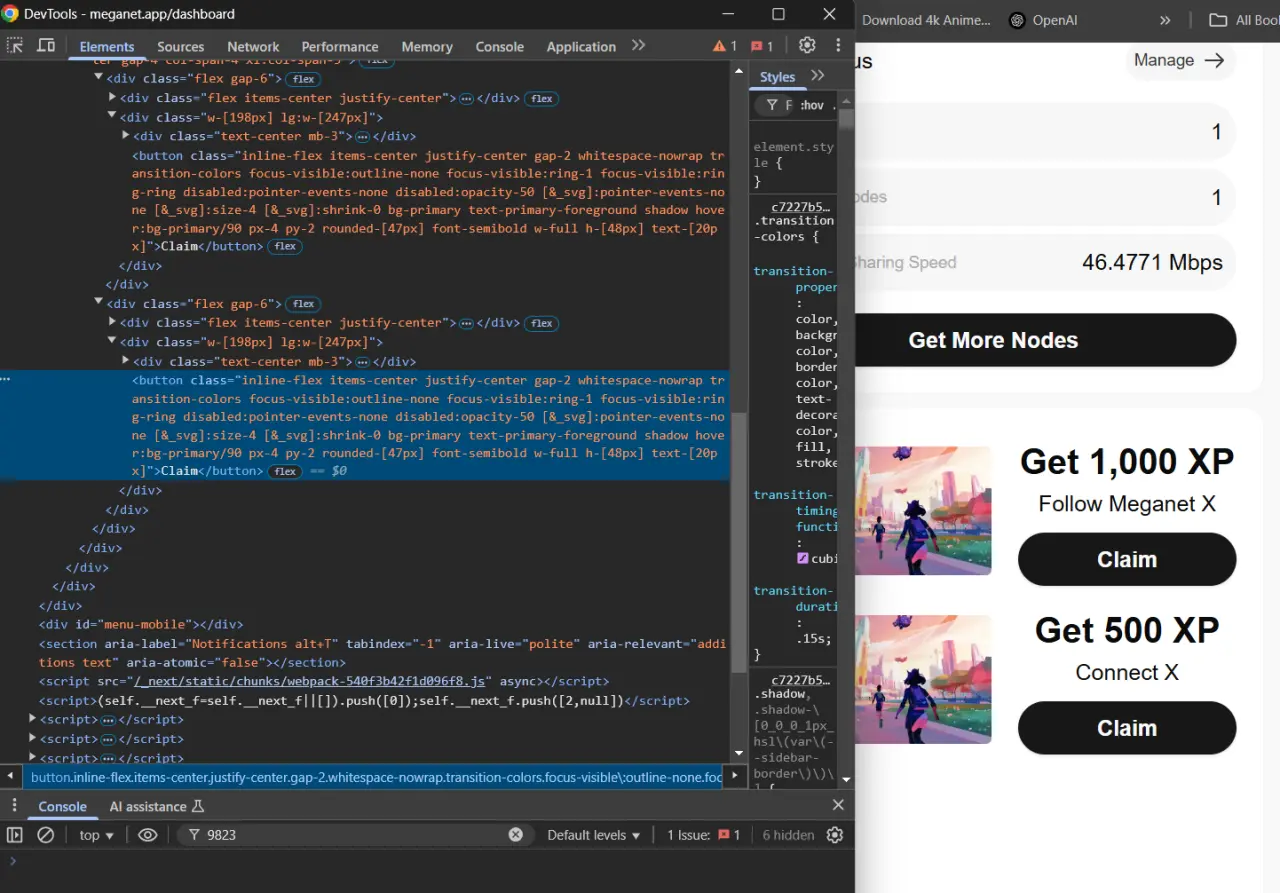Claim the Follow Meganet X reward
Viewport: 1280px width, 893px height.
[x=1127, y=559]
